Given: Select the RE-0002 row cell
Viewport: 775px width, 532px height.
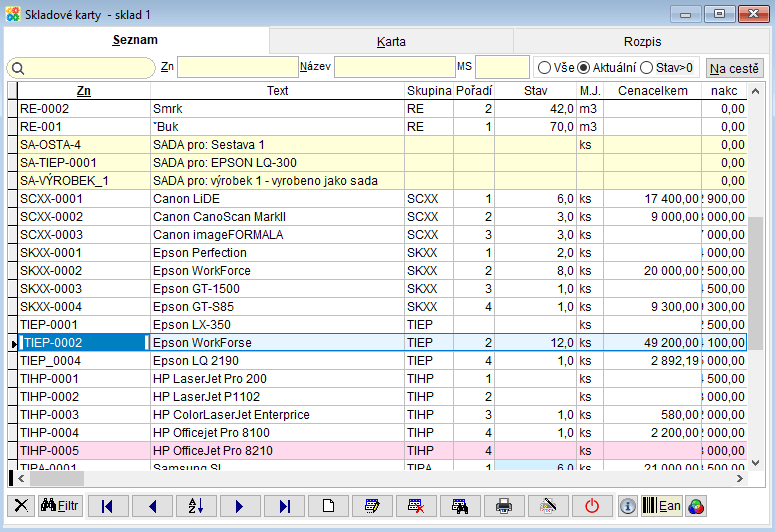Looking at the screenshot, I should (84, 109).
